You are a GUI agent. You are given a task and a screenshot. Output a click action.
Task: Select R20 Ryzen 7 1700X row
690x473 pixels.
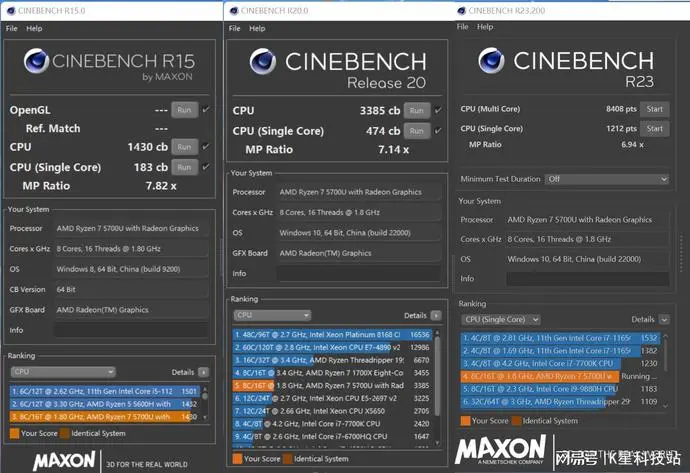332,373
